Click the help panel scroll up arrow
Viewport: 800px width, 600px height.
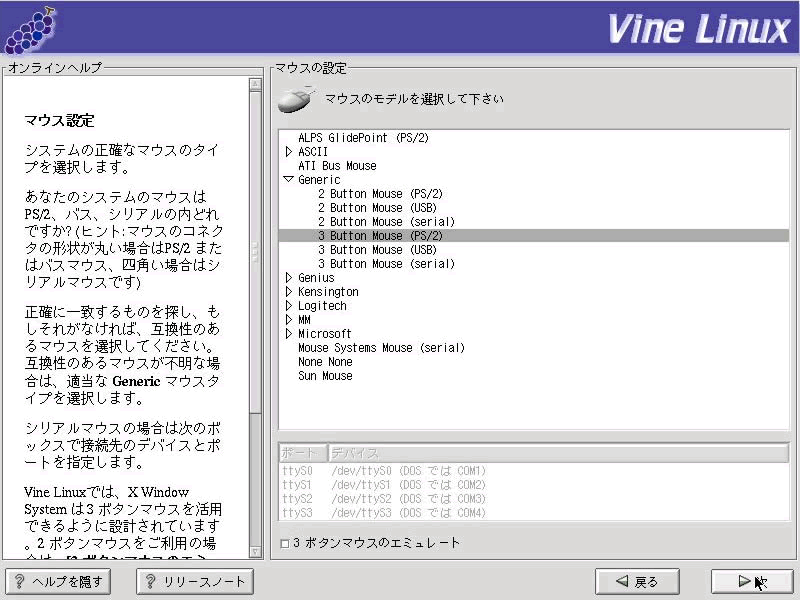coord(255,84)
